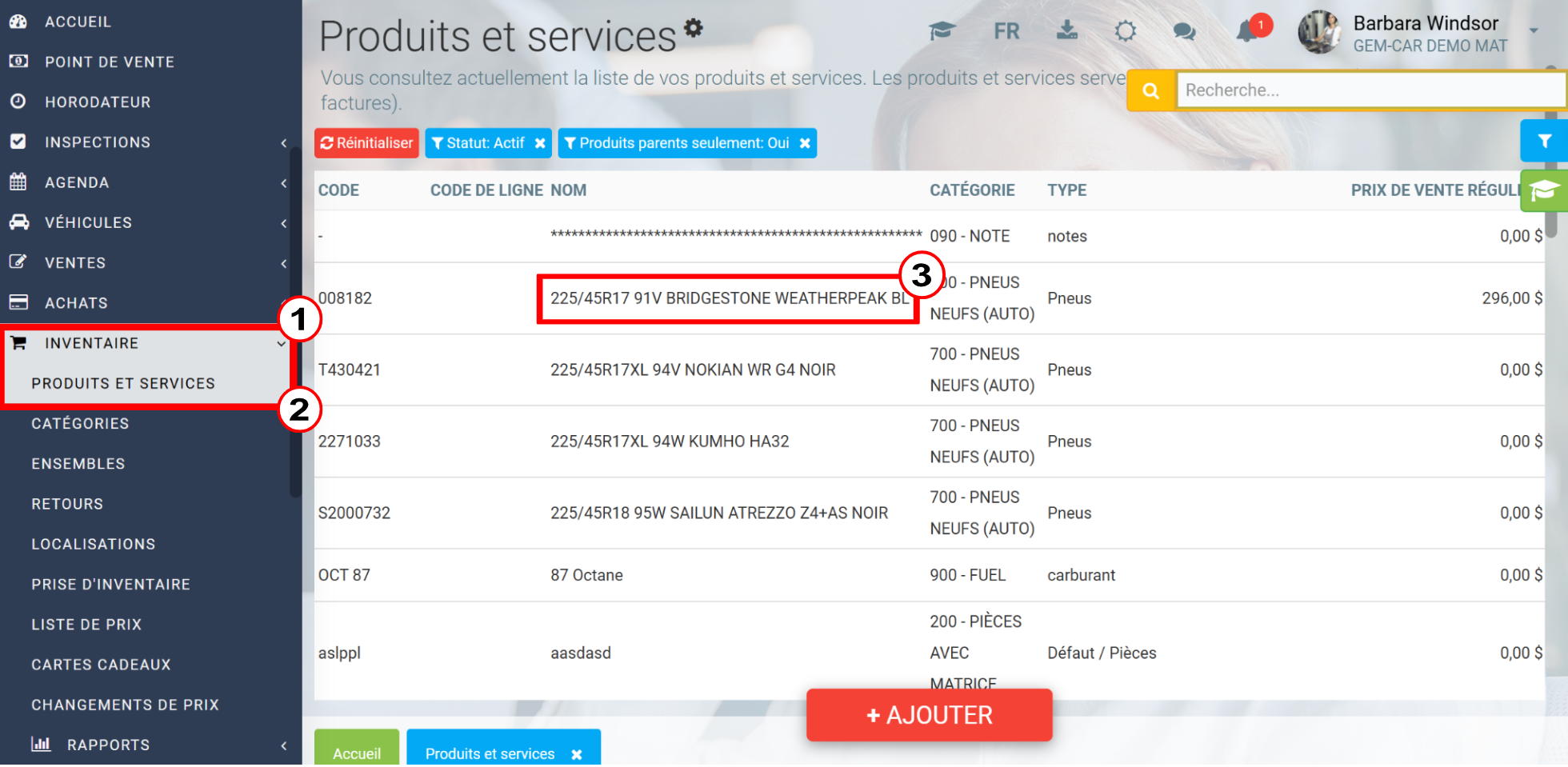
Task: Click the orange search magnifier button
Action: point(1150,90)
